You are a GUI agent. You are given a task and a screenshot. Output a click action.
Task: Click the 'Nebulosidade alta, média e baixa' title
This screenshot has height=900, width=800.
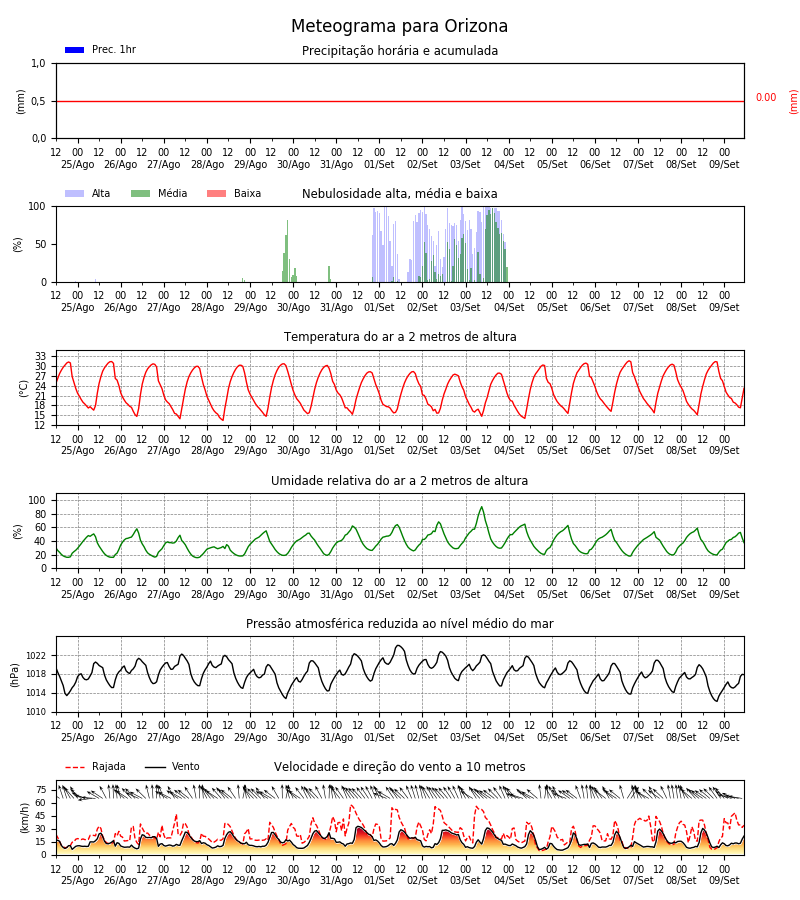coord(400,194)
